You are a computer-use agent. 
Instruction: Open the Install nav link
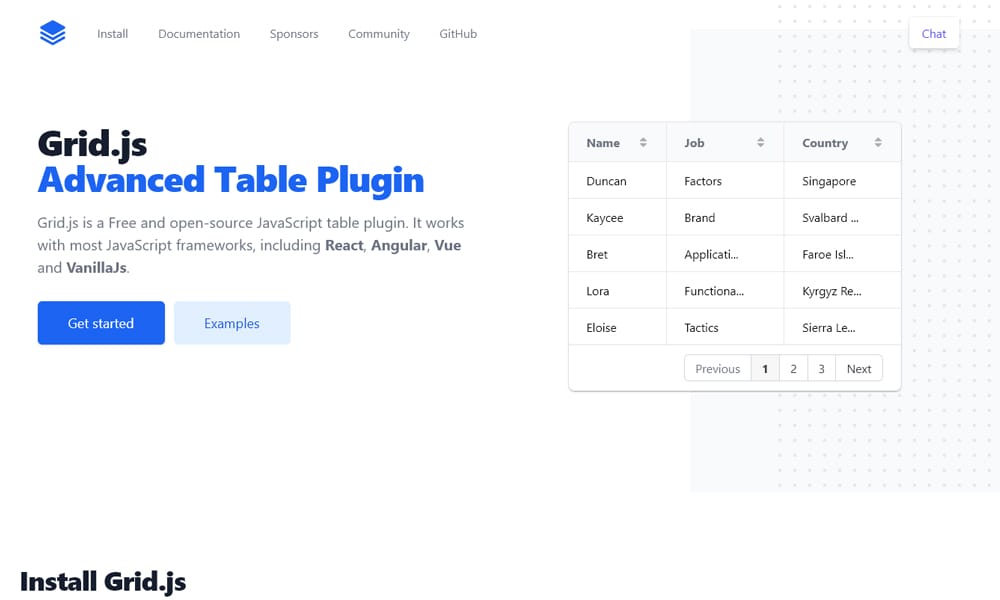pos(112,34)
